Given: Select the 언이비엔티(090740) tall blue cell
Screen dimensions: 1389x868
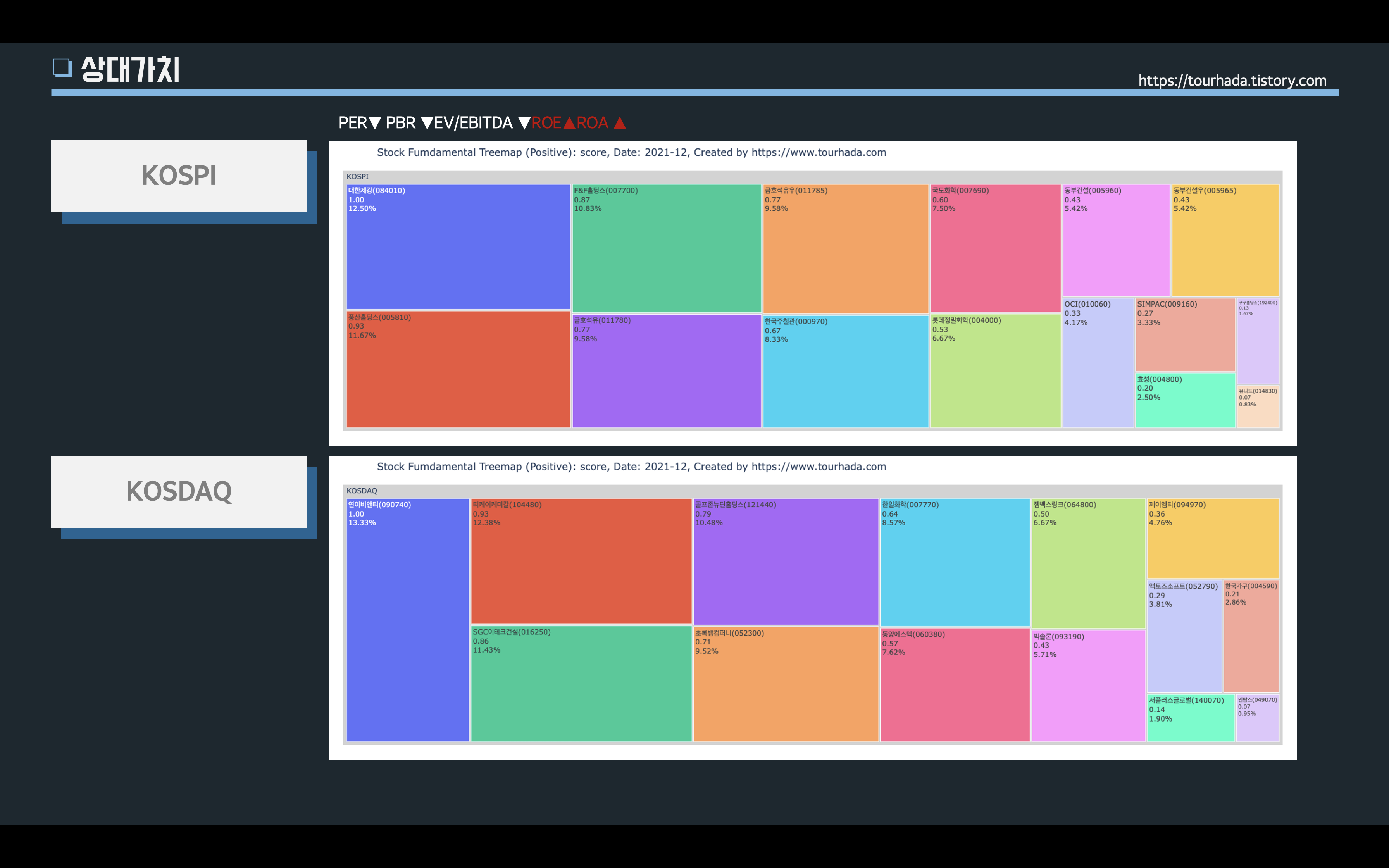Looking at the screenshot, I should point(408,620).
